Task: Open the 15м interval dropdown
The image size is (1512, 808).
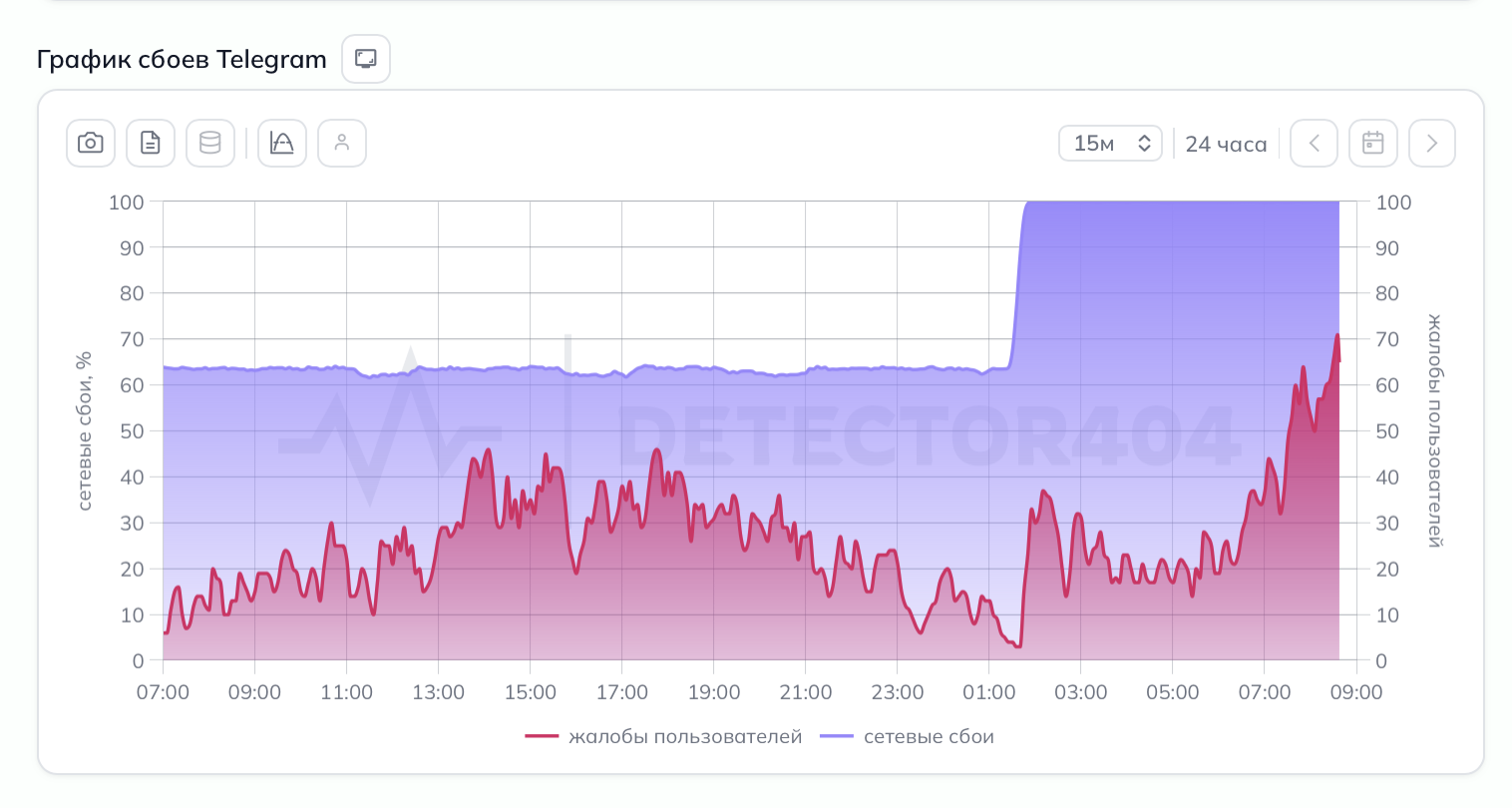Action: [1110, 144]
